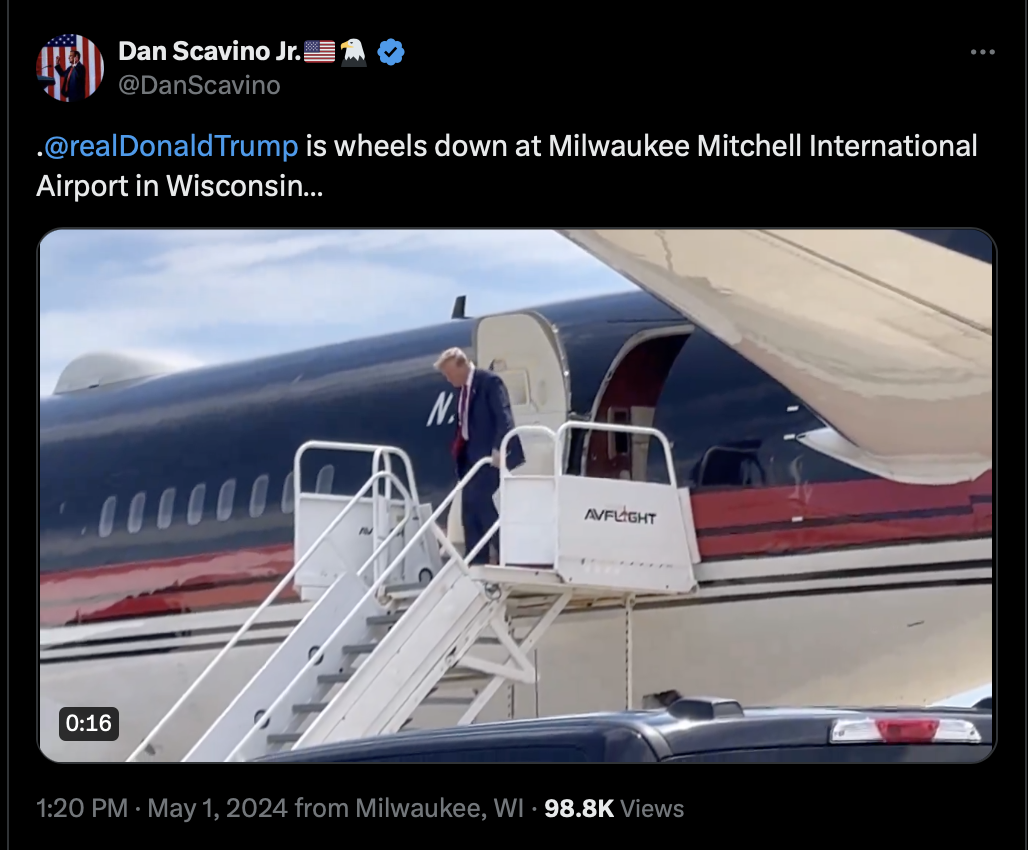Click the man descending the airstairs

(x=477, y=453)
